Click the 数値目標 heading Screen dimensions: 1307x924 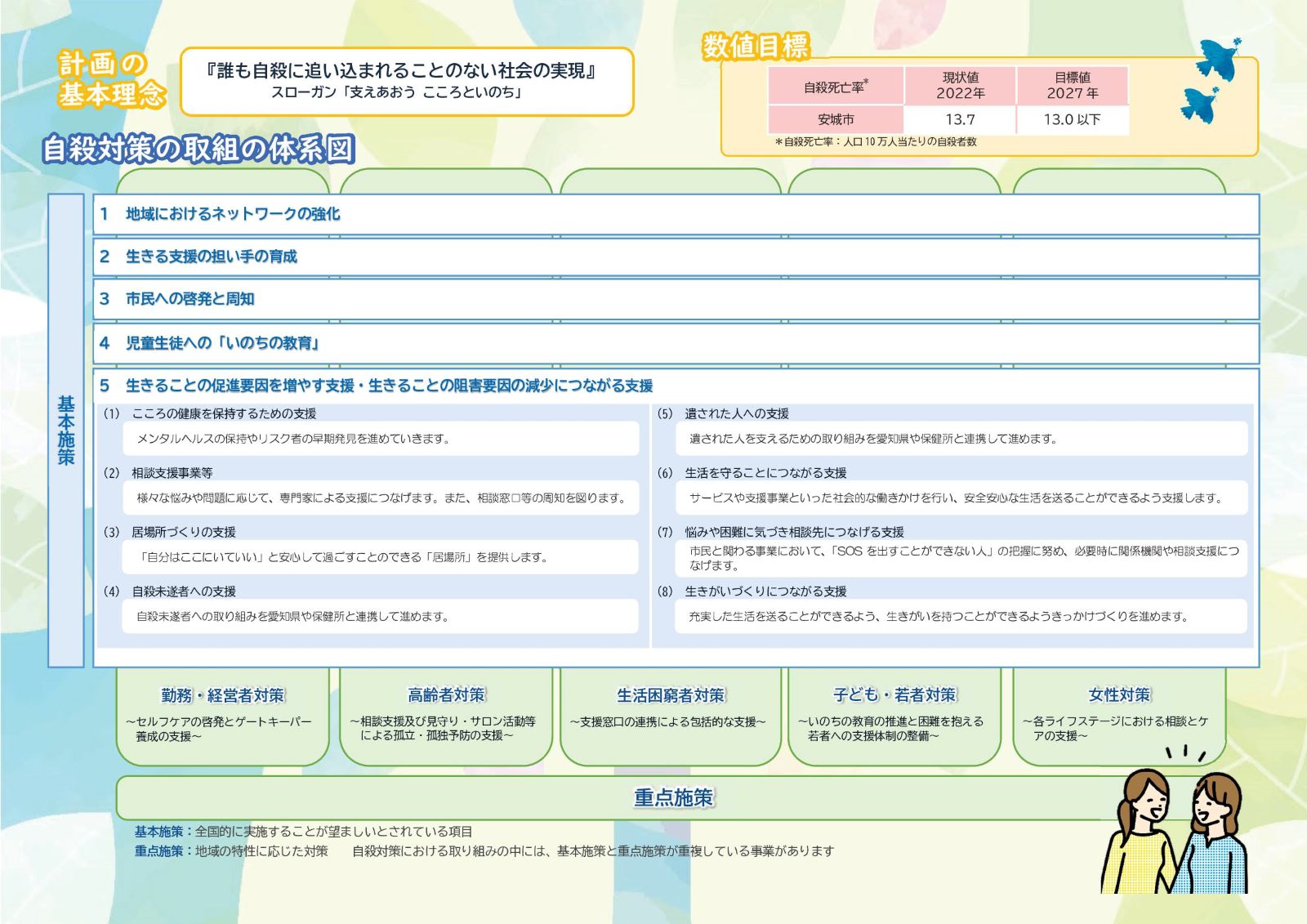pyautogui.click(x=756, y=46)
